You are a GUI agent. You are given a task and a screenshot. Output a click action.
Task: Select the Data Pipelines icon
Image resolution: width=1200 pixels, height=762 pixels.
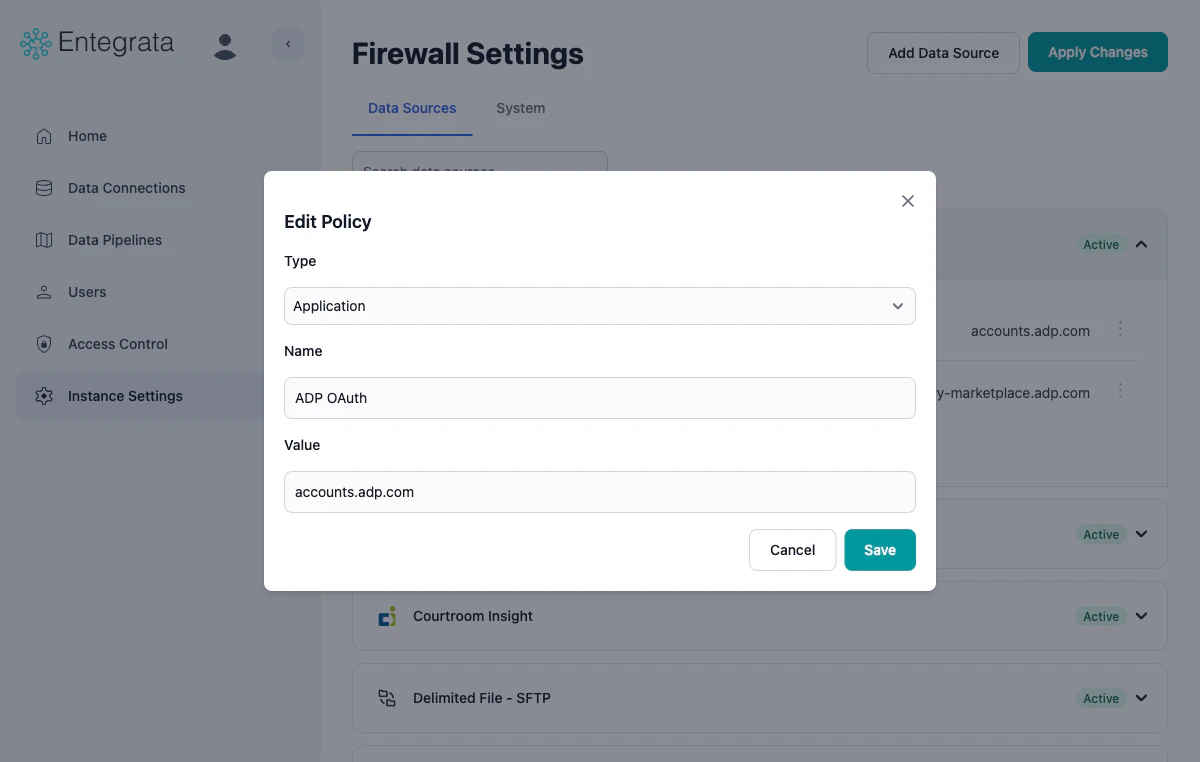(x=43, y=240)
